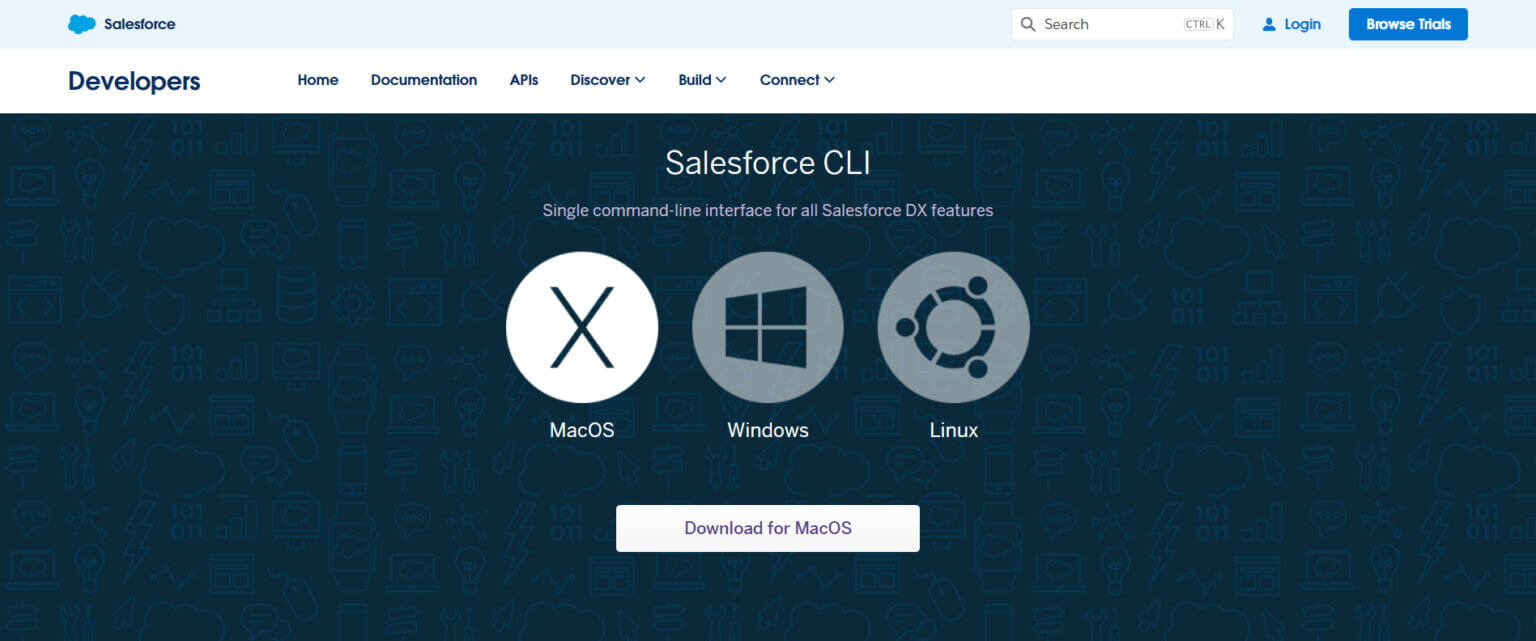Select the Linux Ubuntu platform icon
Image resolution: width=1536 pixels, height=641 pixels.
[953, 327]
